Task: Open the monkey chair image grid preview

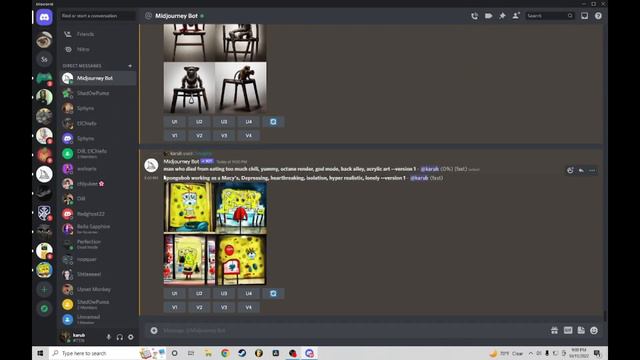Action: pos(215,68)
